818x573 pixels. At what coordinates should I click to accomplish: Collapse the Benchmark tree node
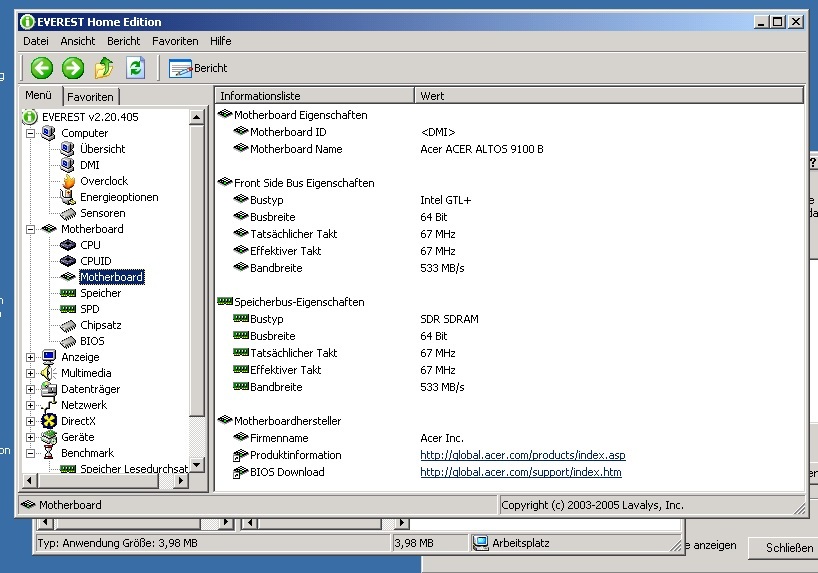point(30,453)
